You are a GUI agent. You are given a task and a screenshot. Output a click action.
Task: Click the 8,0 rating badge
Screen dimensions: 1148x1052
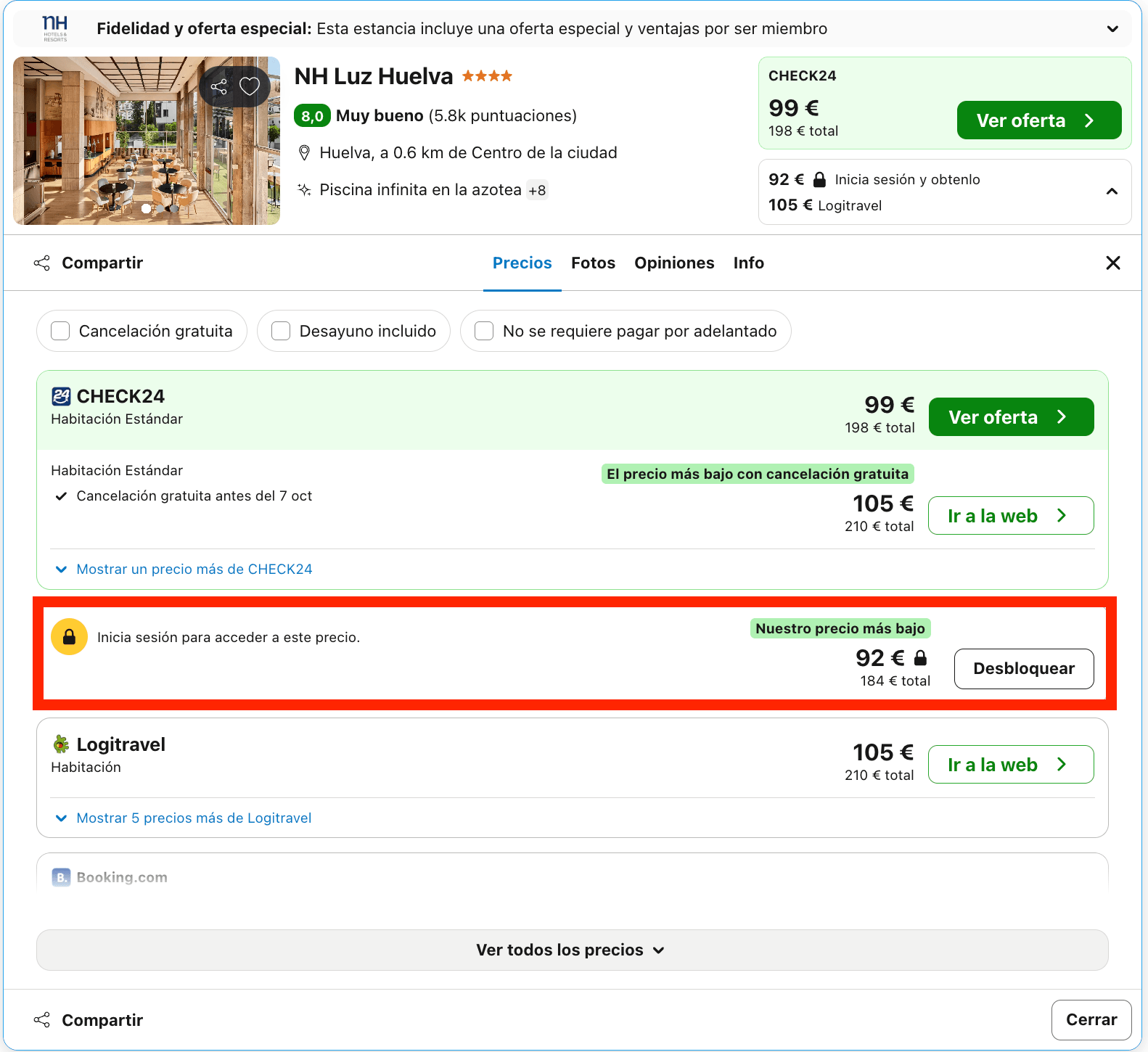pos(312,116)
